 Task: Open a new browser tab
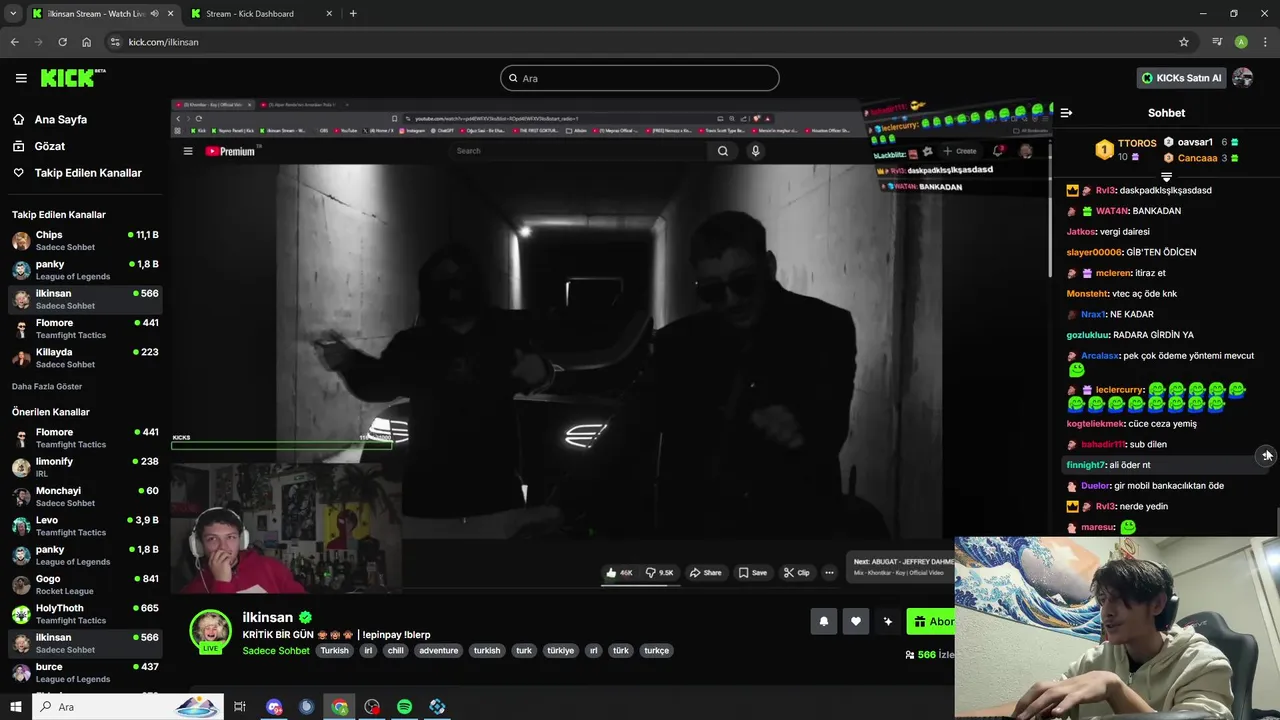coord(353,14)
